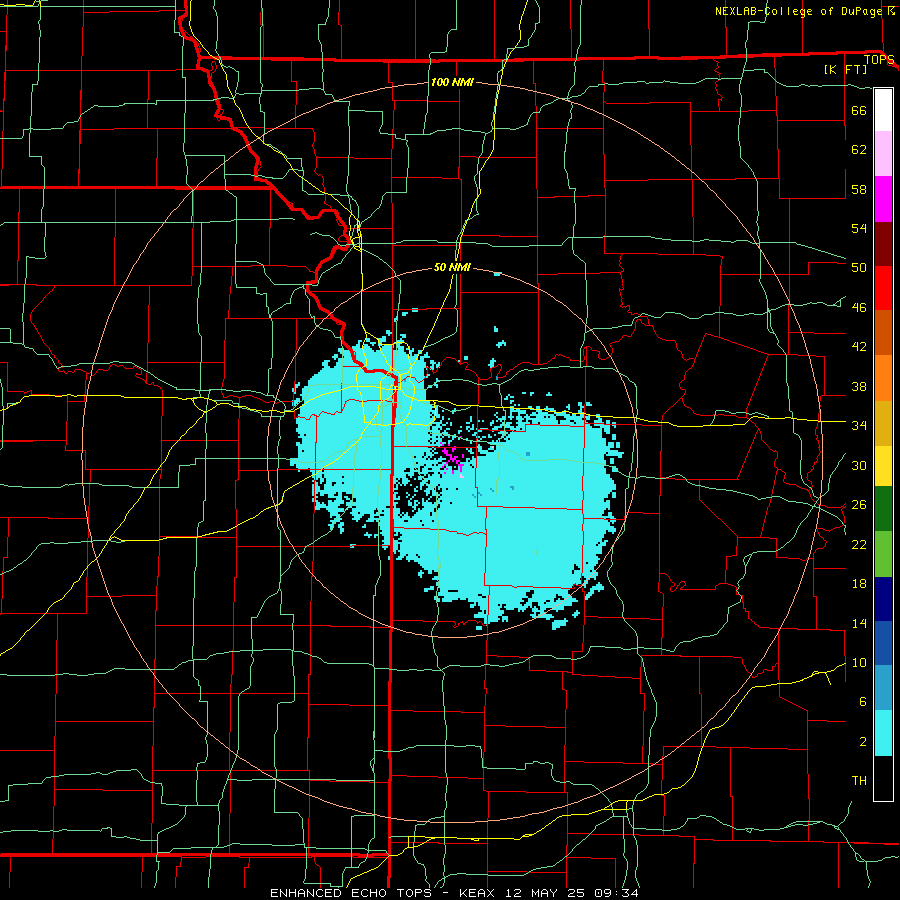Viewport: 900px width, 900px height.
Task: Click the 18 legend value
Action: coord(859,584)
